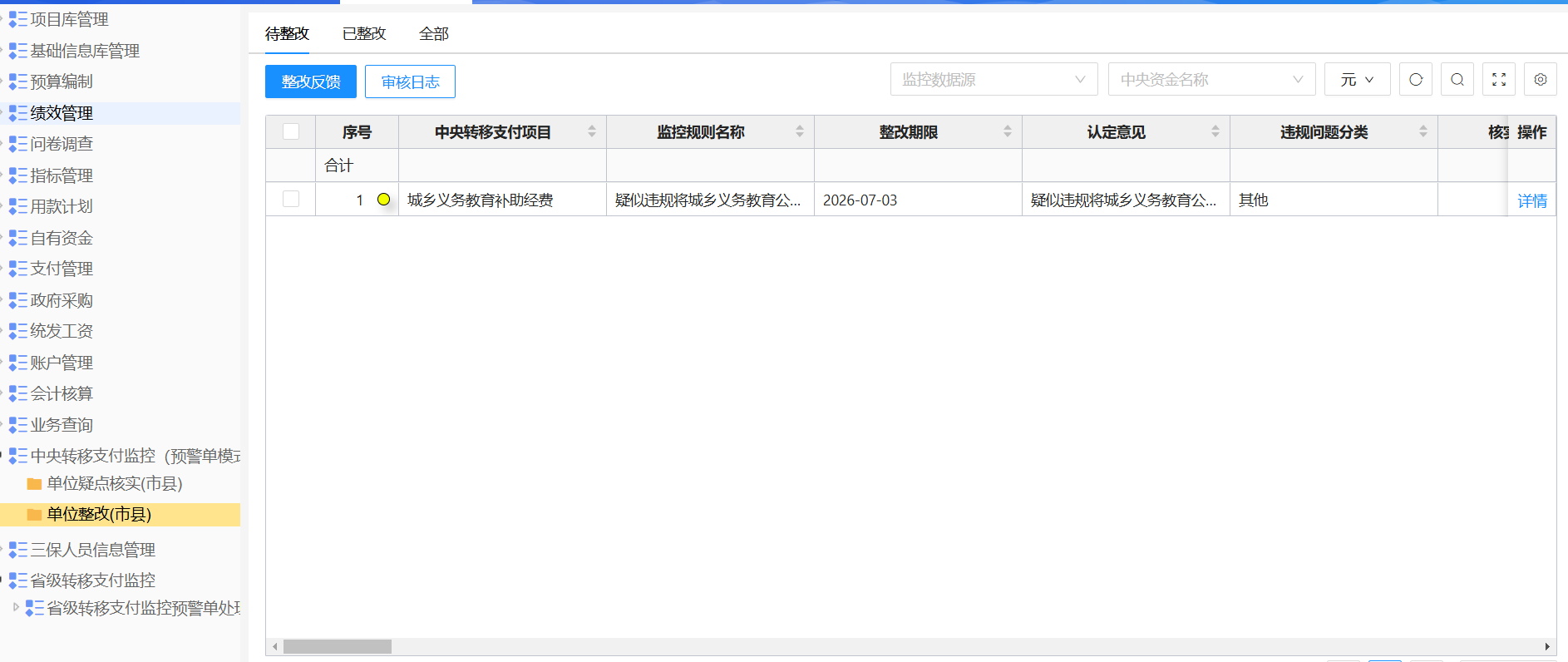Click the folder icon beside 单位整改(市县)
Screen dimensions: 1568x662
(34, 515)
